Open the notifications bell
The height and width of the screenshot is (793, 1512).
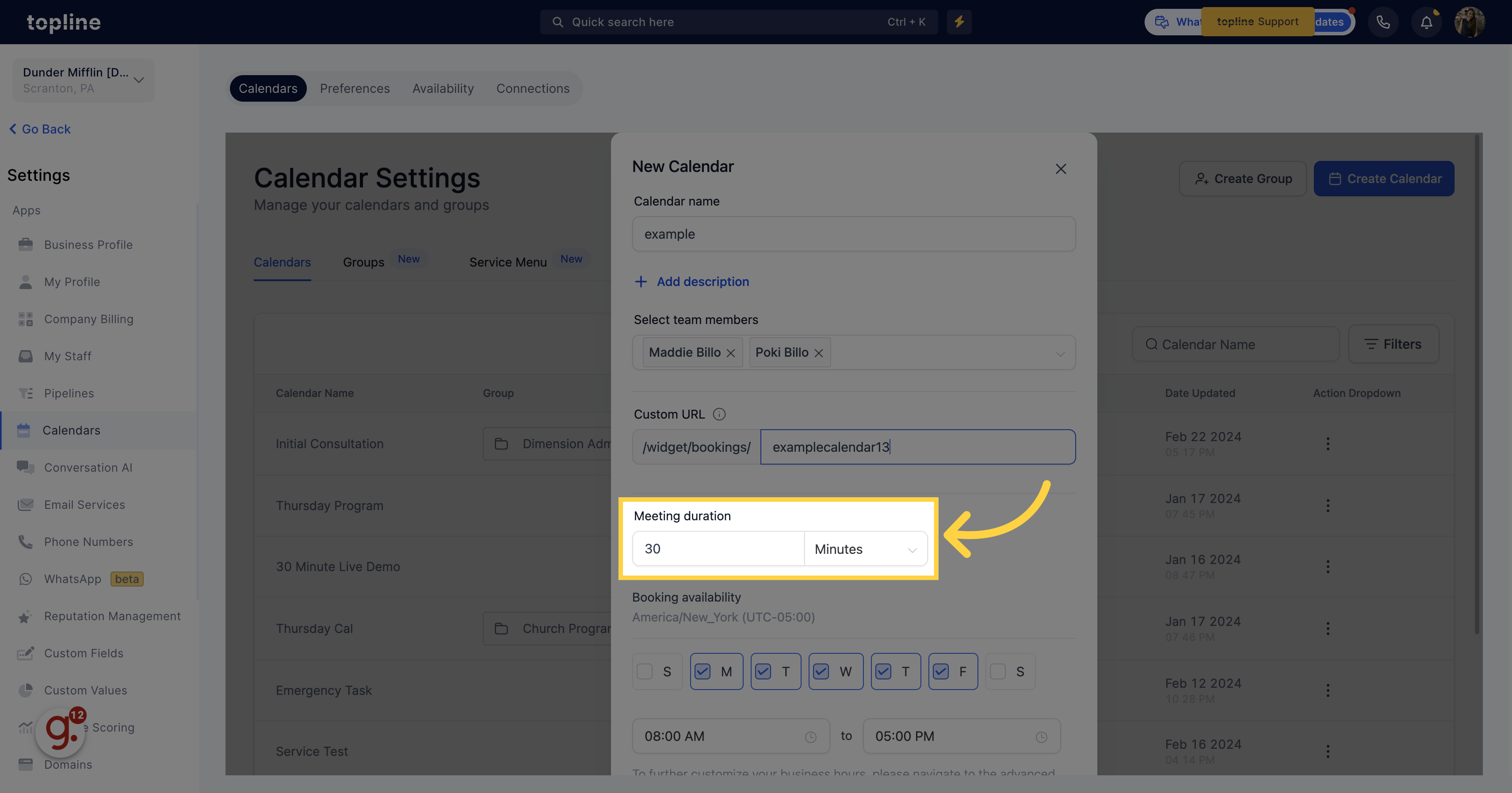coord(1426,22)
